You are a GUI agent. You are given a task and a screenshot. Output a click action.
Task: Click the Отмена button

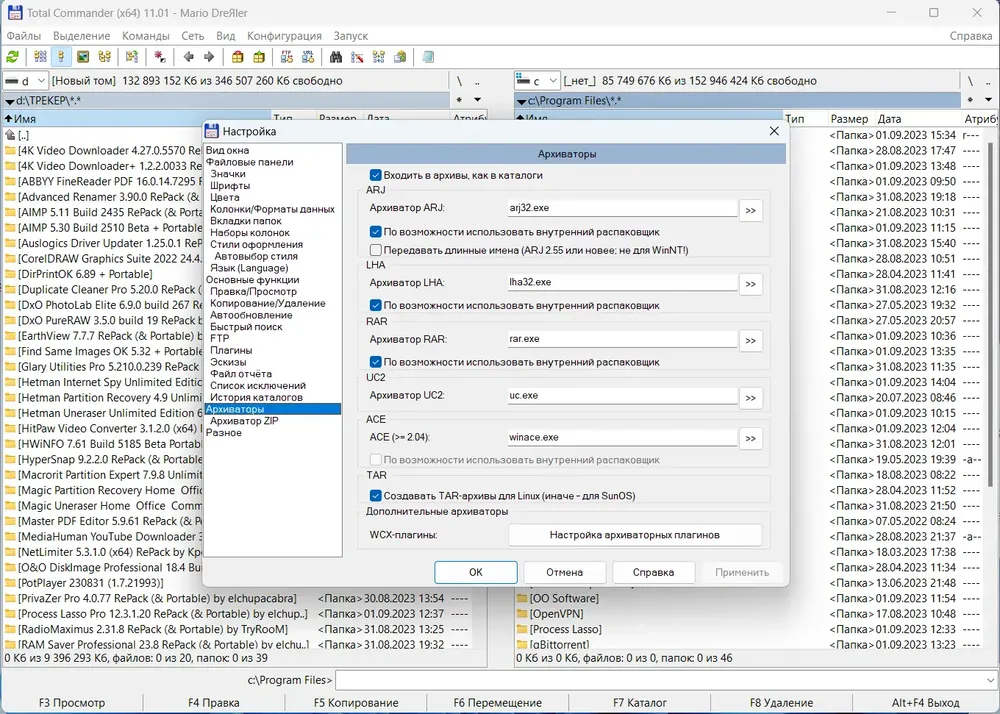coord(564,572)
